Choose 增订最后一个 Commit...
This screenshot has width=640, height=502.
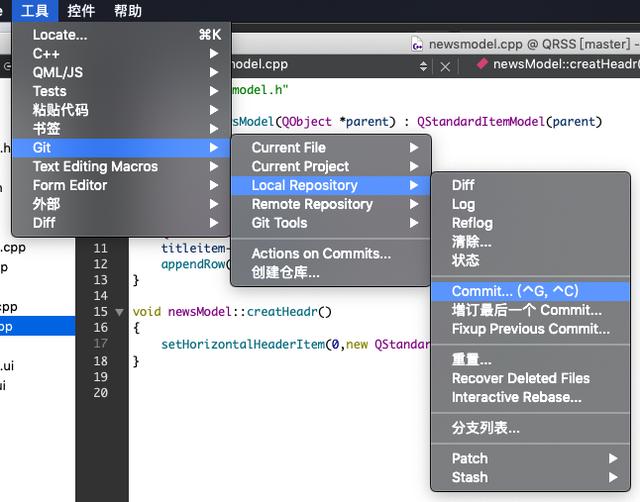click(x=531, y=310)
